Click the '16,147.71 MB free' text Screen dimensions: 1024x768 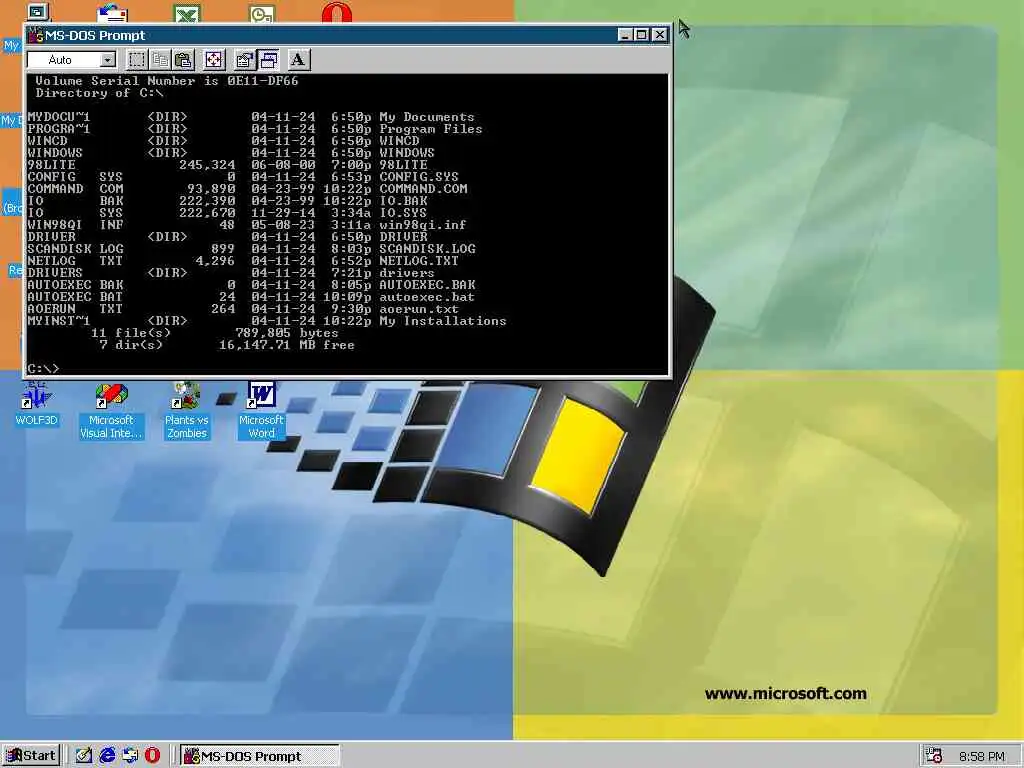click(x=287, y=345)
